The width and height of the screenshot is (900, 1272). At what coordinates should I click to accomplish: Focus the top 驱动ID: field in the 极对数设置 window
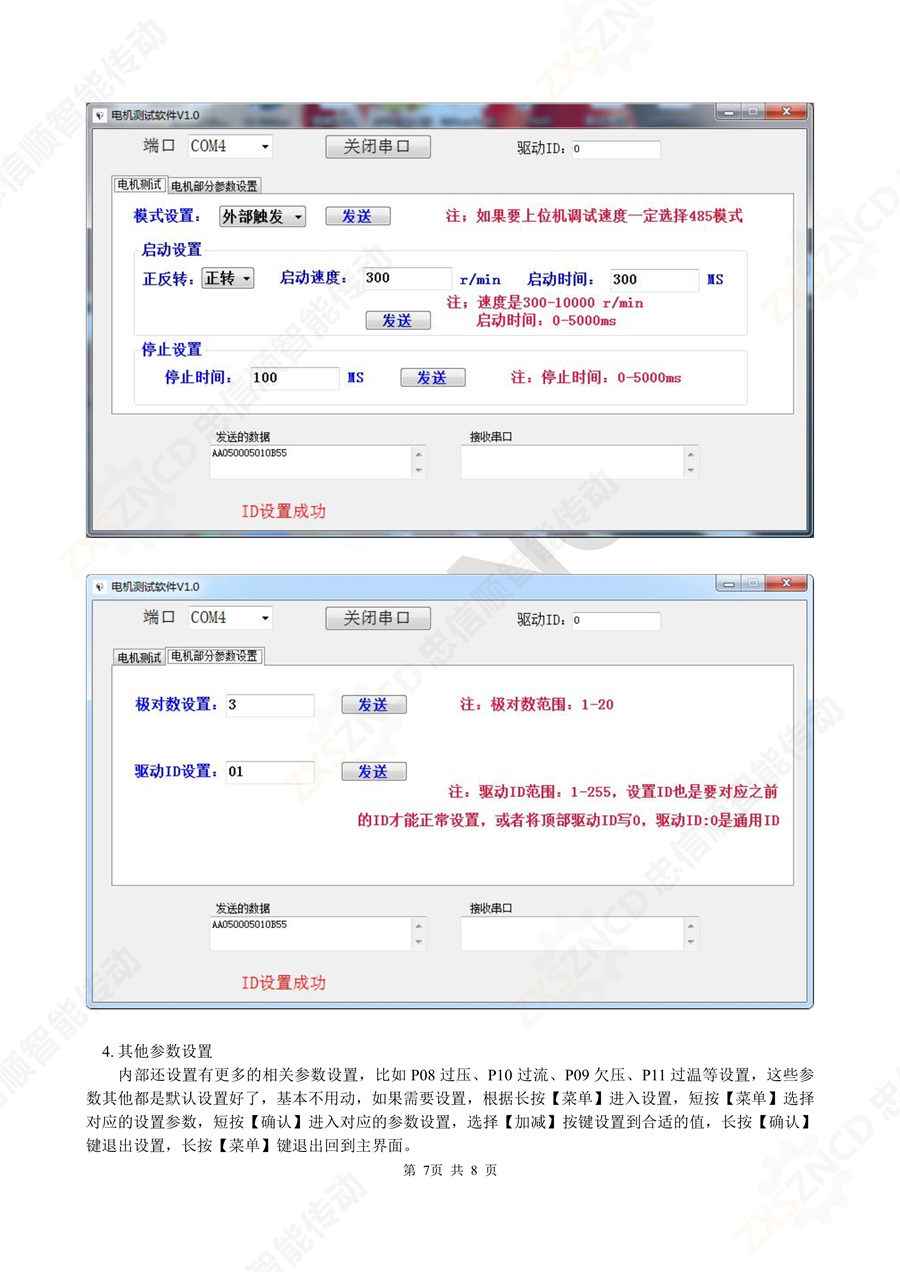point(616,621)
